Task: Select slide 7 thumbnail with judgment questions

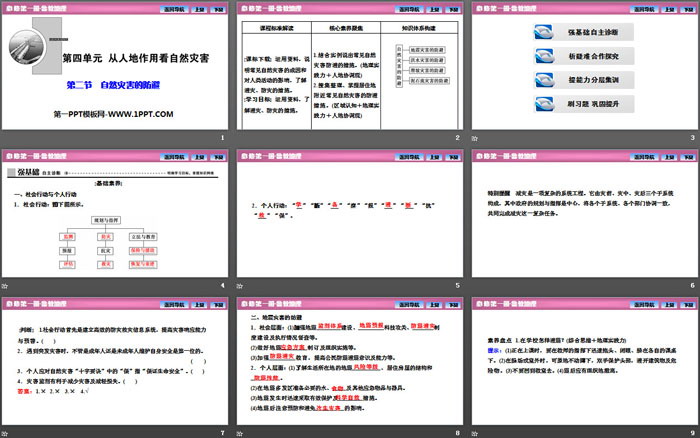Action: pos(115,364)
